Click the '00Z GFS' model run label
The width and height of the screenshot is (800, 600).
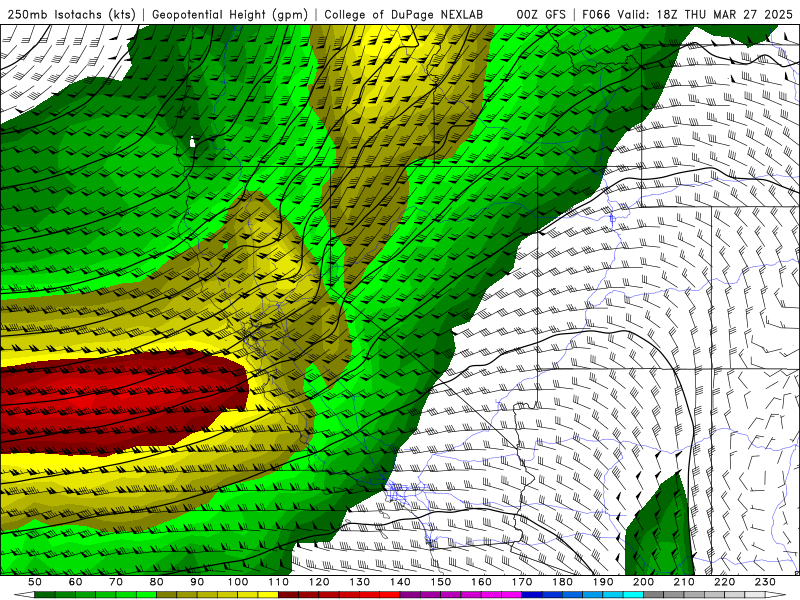(541, 14)
